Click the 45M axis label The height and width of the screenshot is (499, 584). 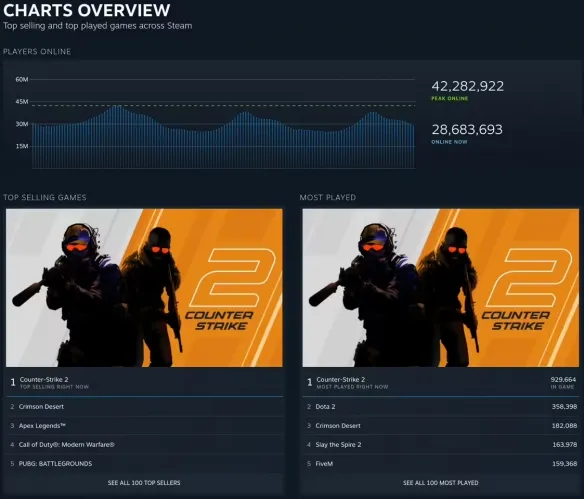click(x=22, y=102)
